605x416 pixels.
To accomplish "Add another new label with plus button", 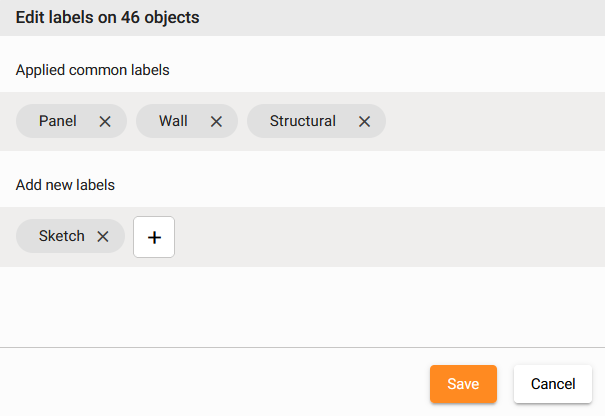I will coord(154,237).
